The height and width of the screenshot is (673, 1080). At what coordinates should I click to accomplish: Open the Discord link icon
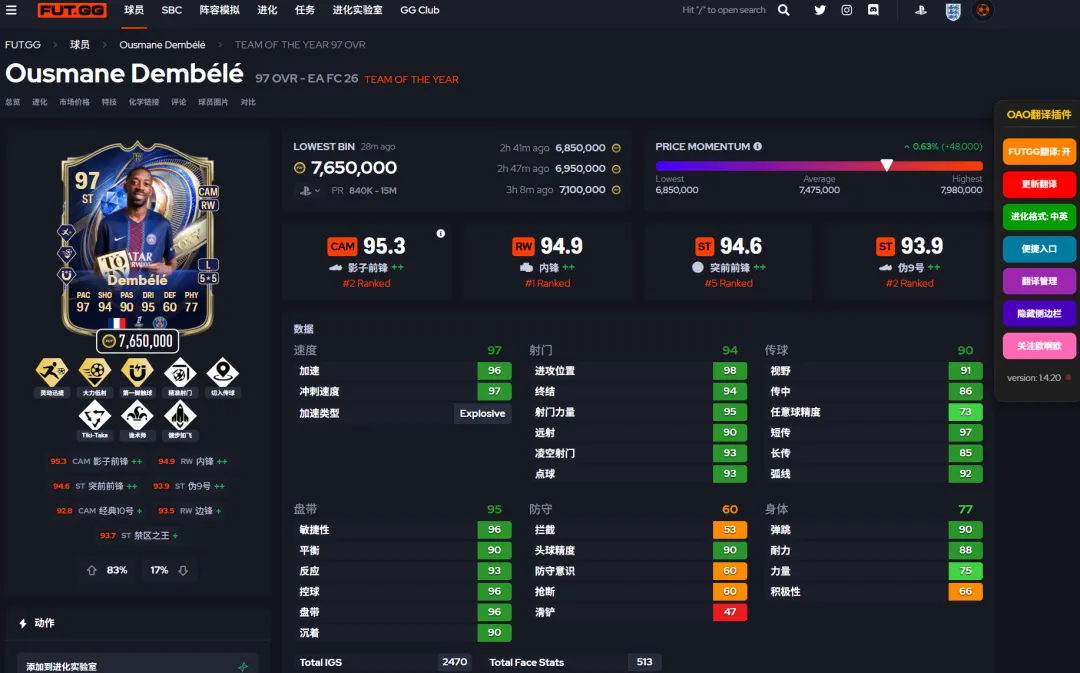(873, 10)
